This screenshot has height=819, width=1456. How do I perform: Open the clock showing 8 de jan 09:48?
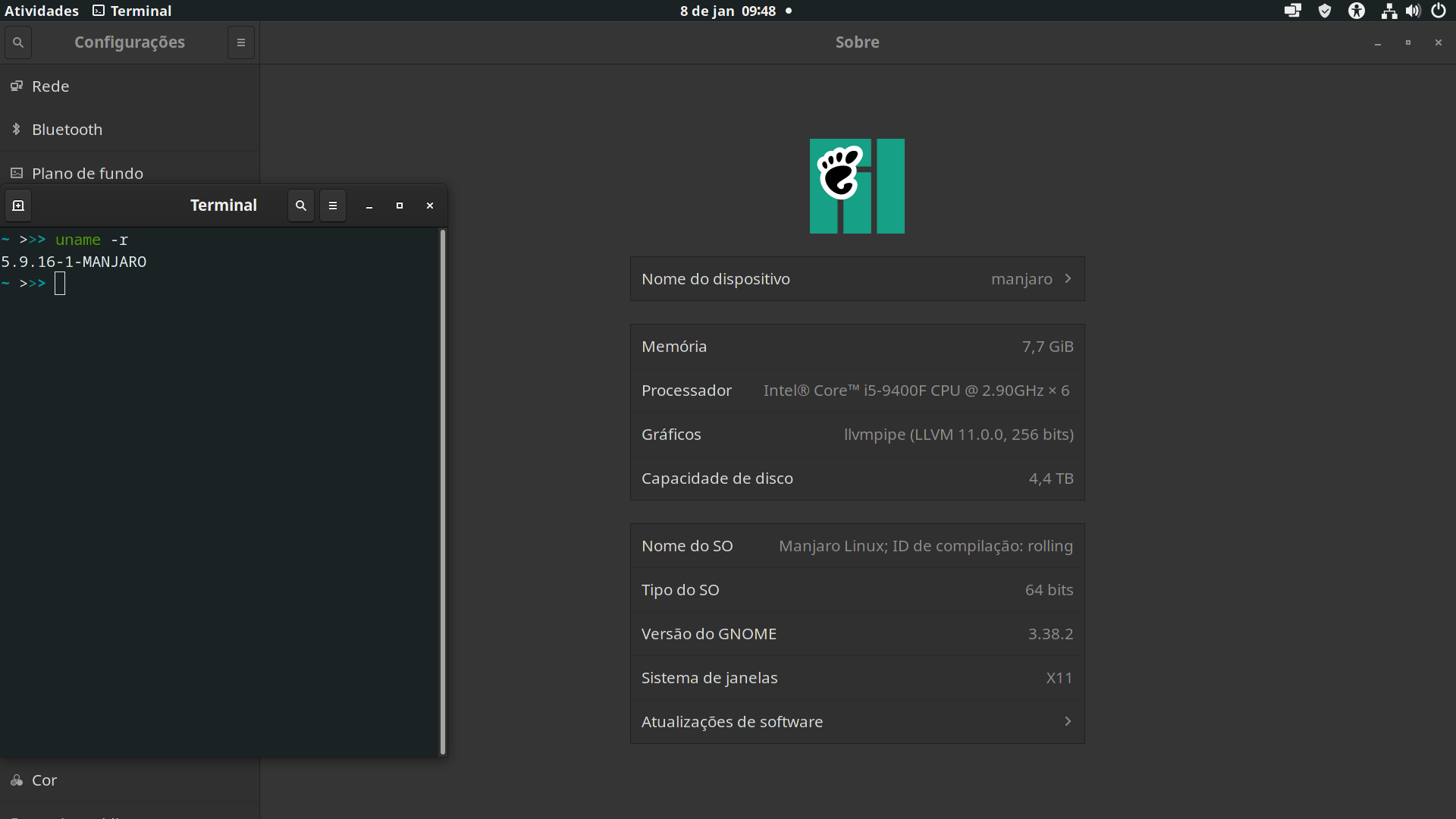click(728, 11)
